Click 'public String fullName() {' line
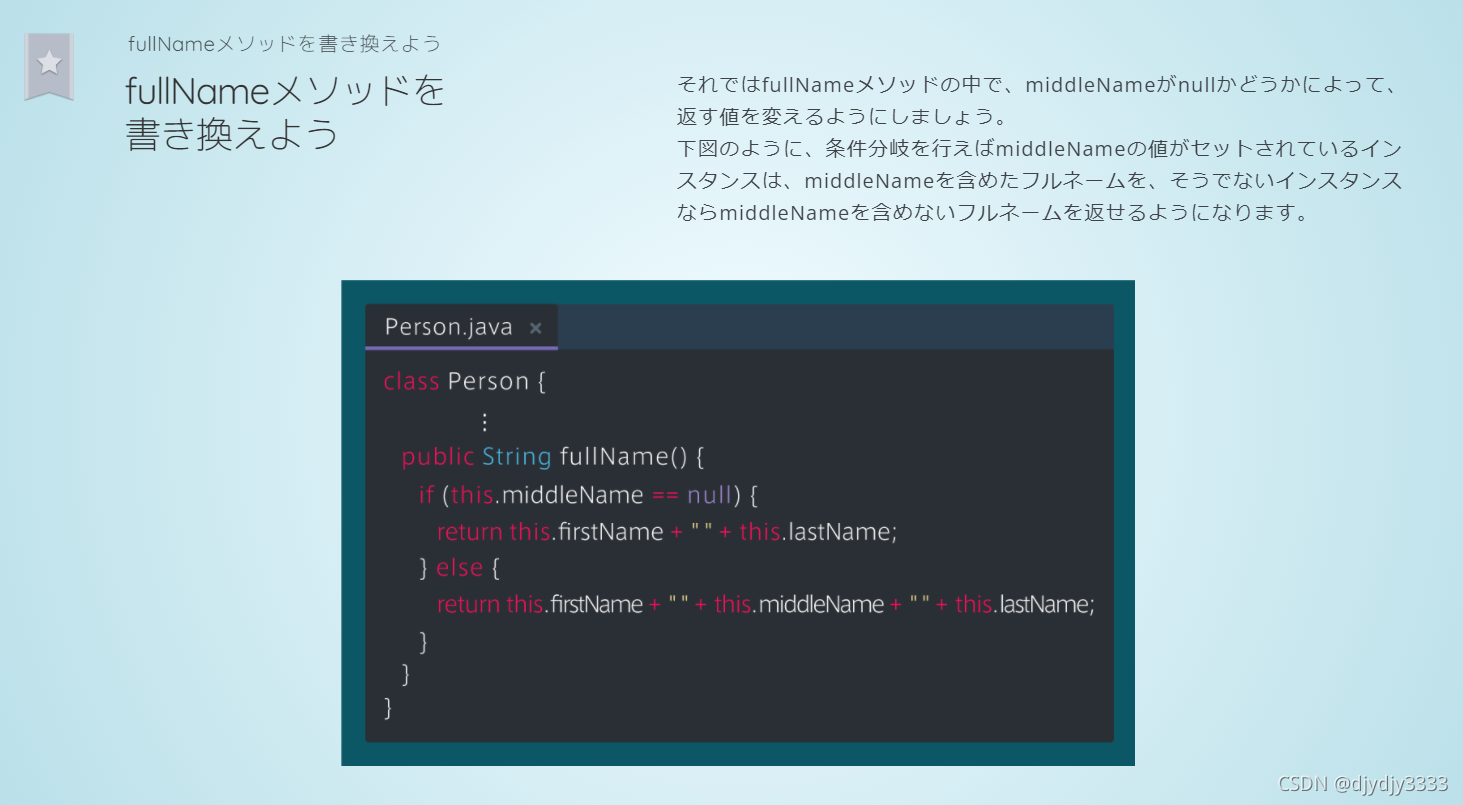This screenshot has height=805, width=1463. point(553,457)
